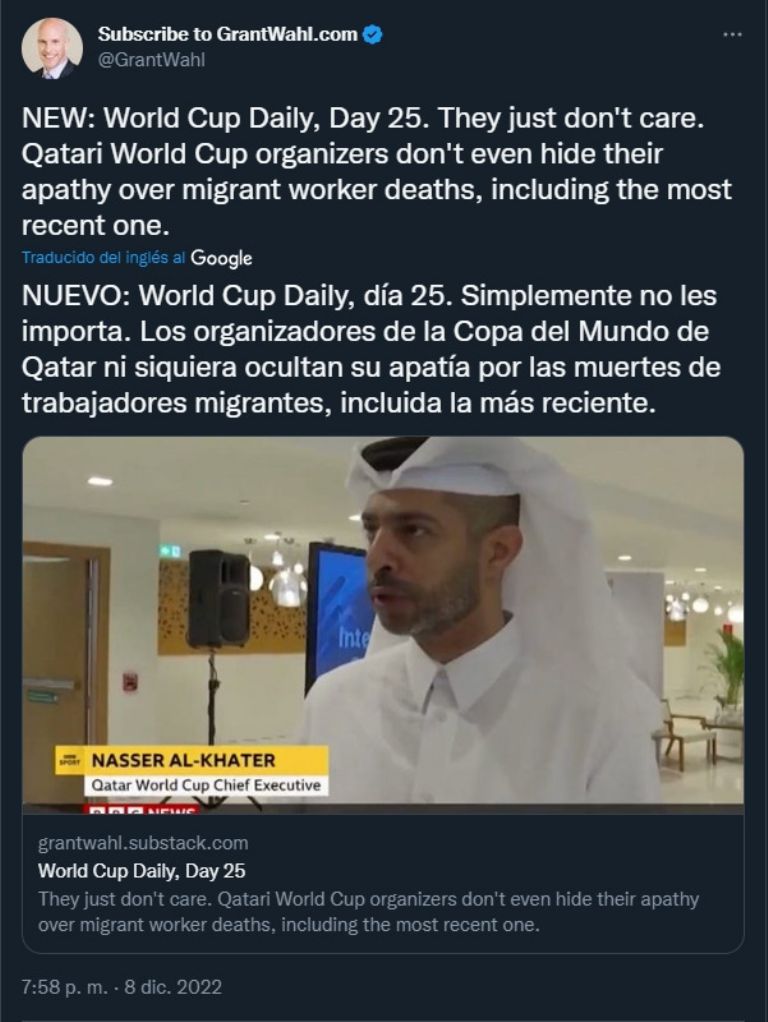Click the @GrantWahl handle

point(151,59)
